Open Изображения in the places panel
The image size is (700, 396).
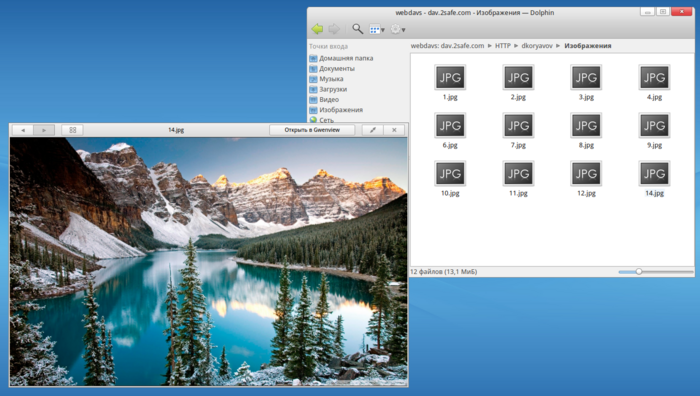tap(336, 109)
